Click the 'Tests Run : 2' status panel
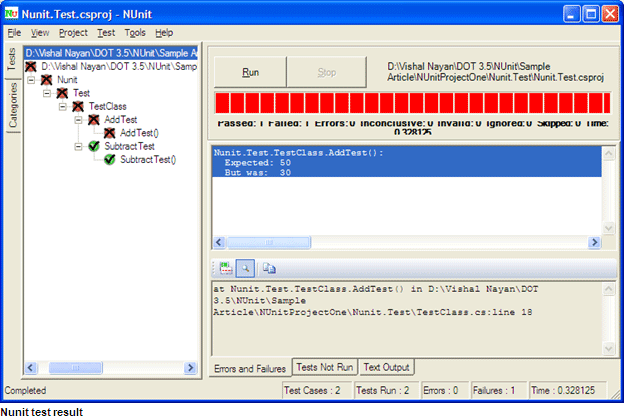This screenshot has width=624, height=416. 387,390
